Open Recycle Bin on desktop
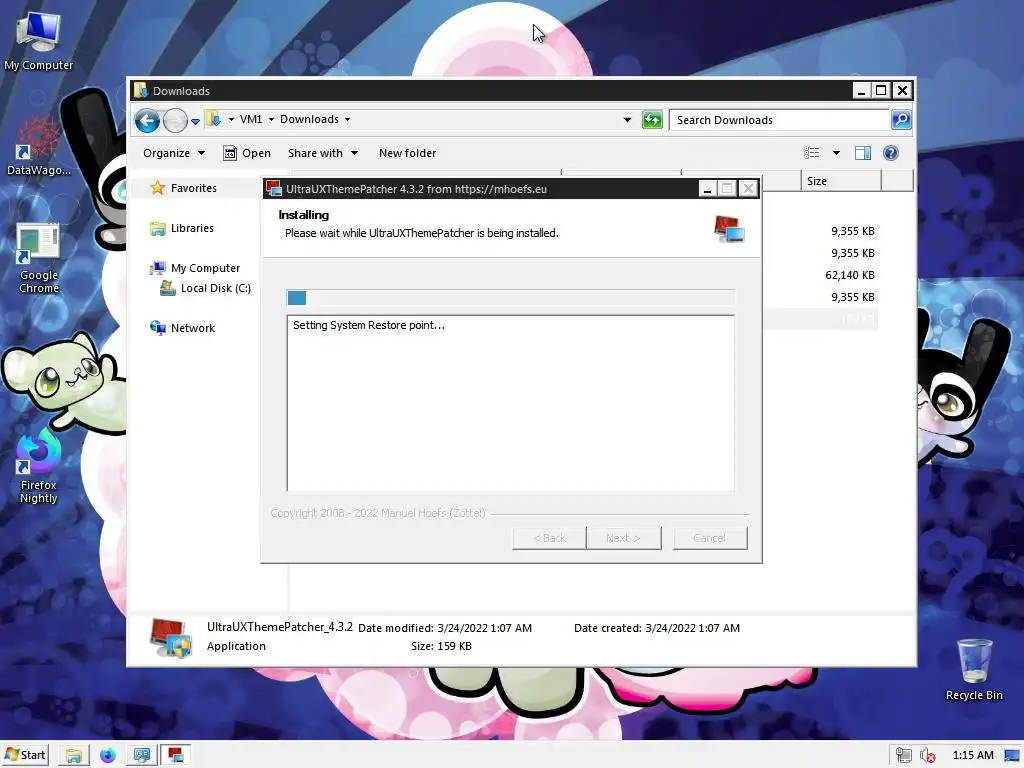The image size is (1024, 768). 974,669
